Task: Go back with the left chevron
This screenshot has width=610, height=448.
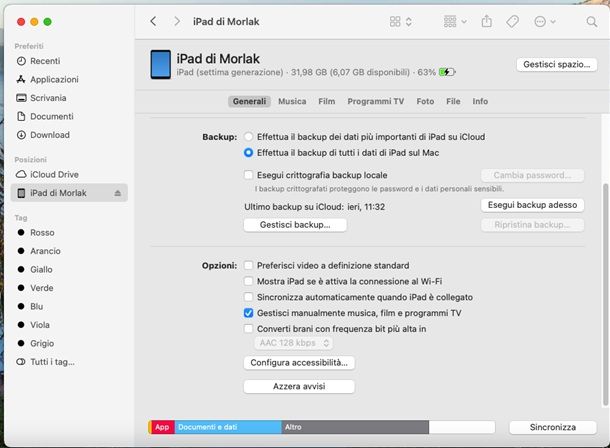Action: [153, 21]
